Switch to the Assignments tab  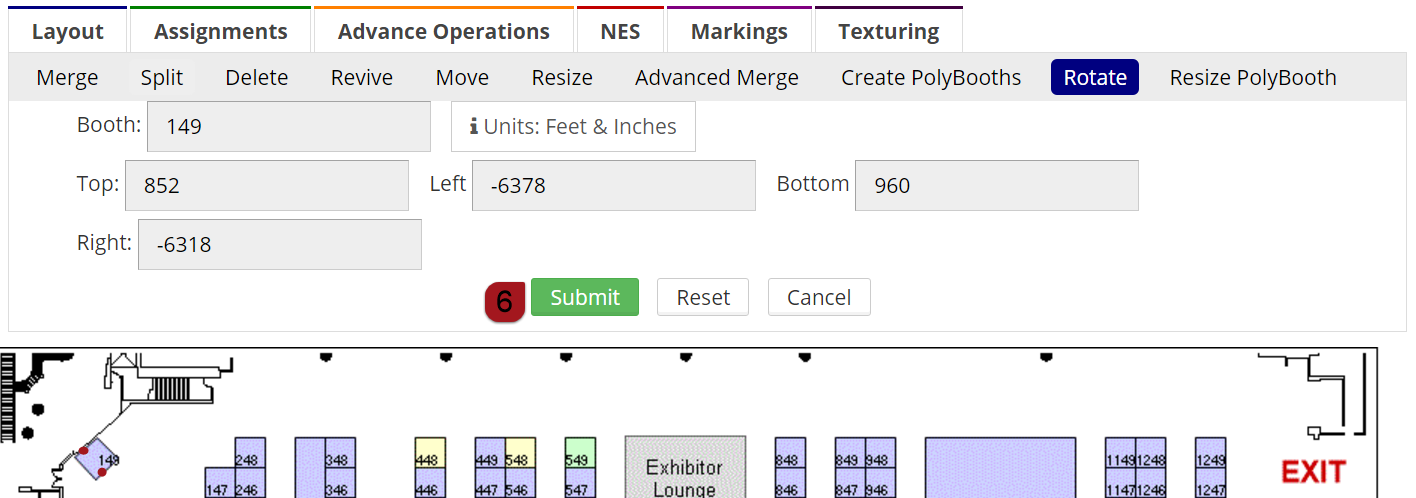220,31
